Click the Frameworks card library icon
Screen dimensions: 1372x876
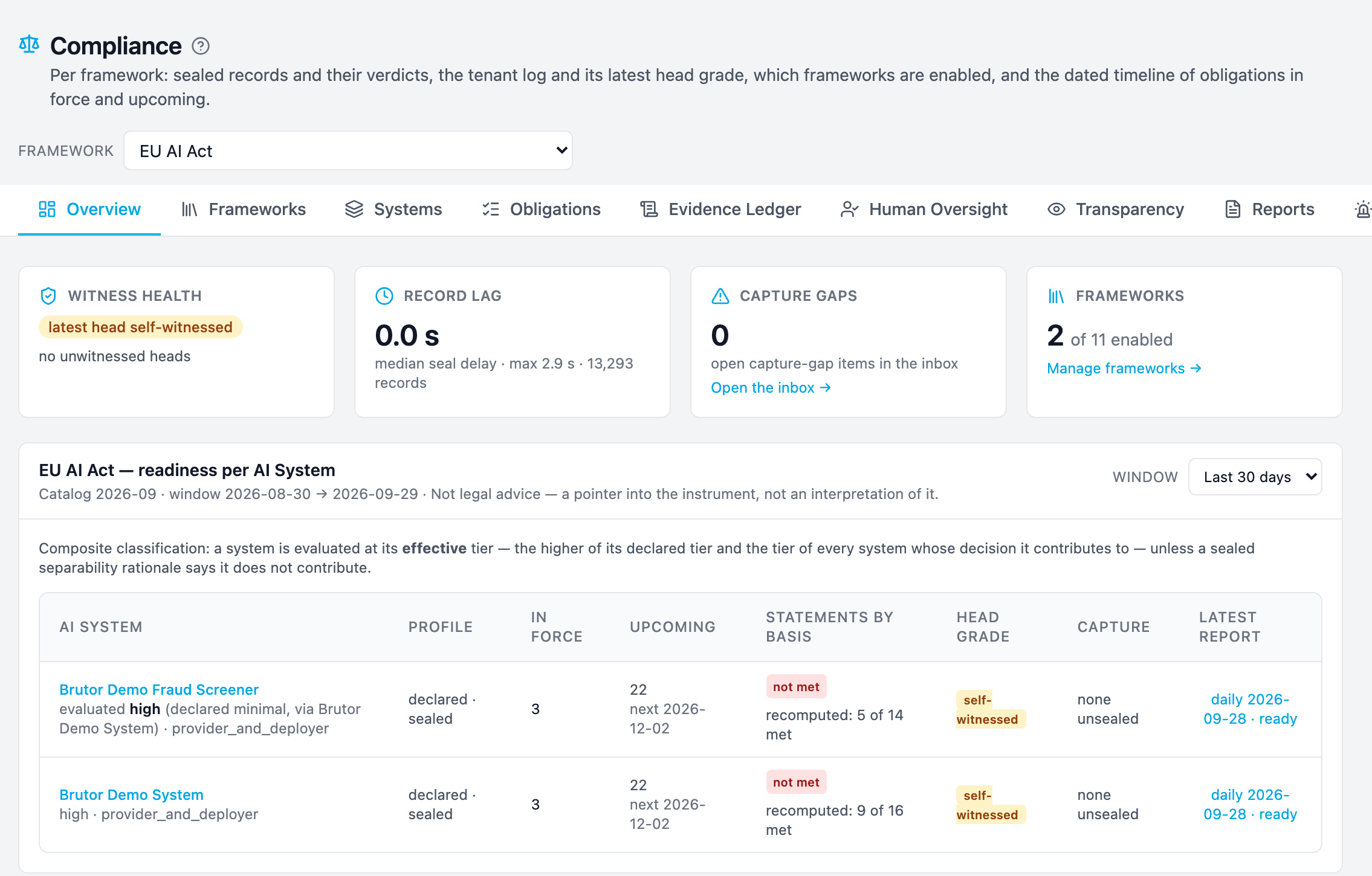(1056, 296)
